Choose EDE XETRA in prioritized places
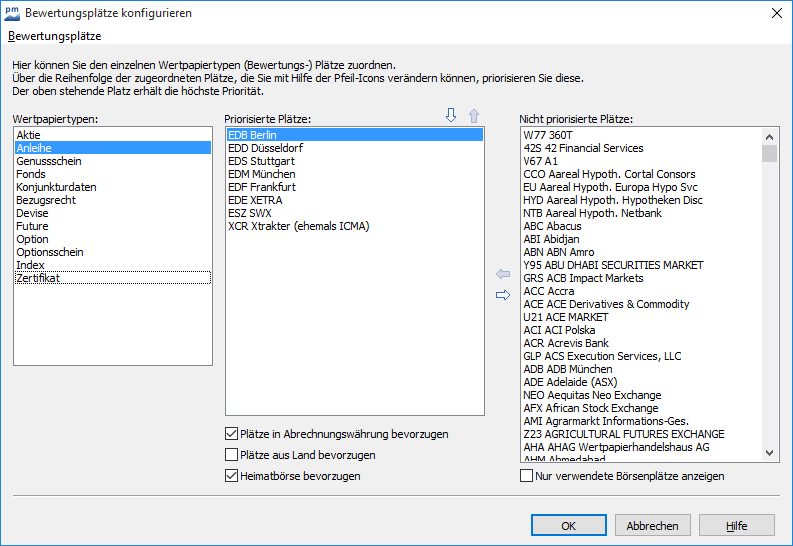The height and width of the screenshot is (546, 793). point(258,200)
